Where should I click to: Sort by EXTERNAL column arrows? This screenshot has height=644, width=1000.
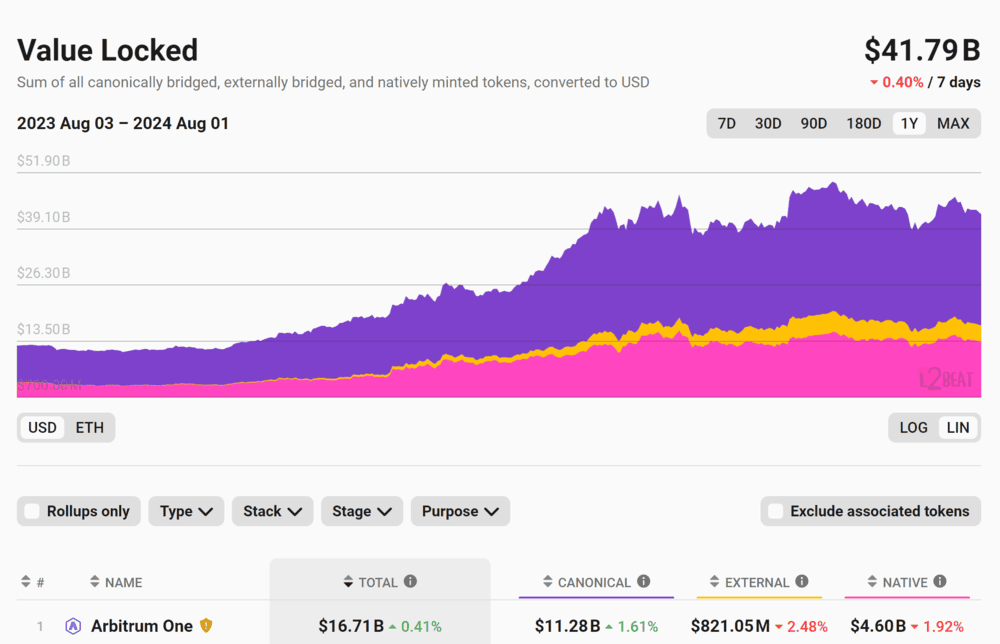coord(714,581)
